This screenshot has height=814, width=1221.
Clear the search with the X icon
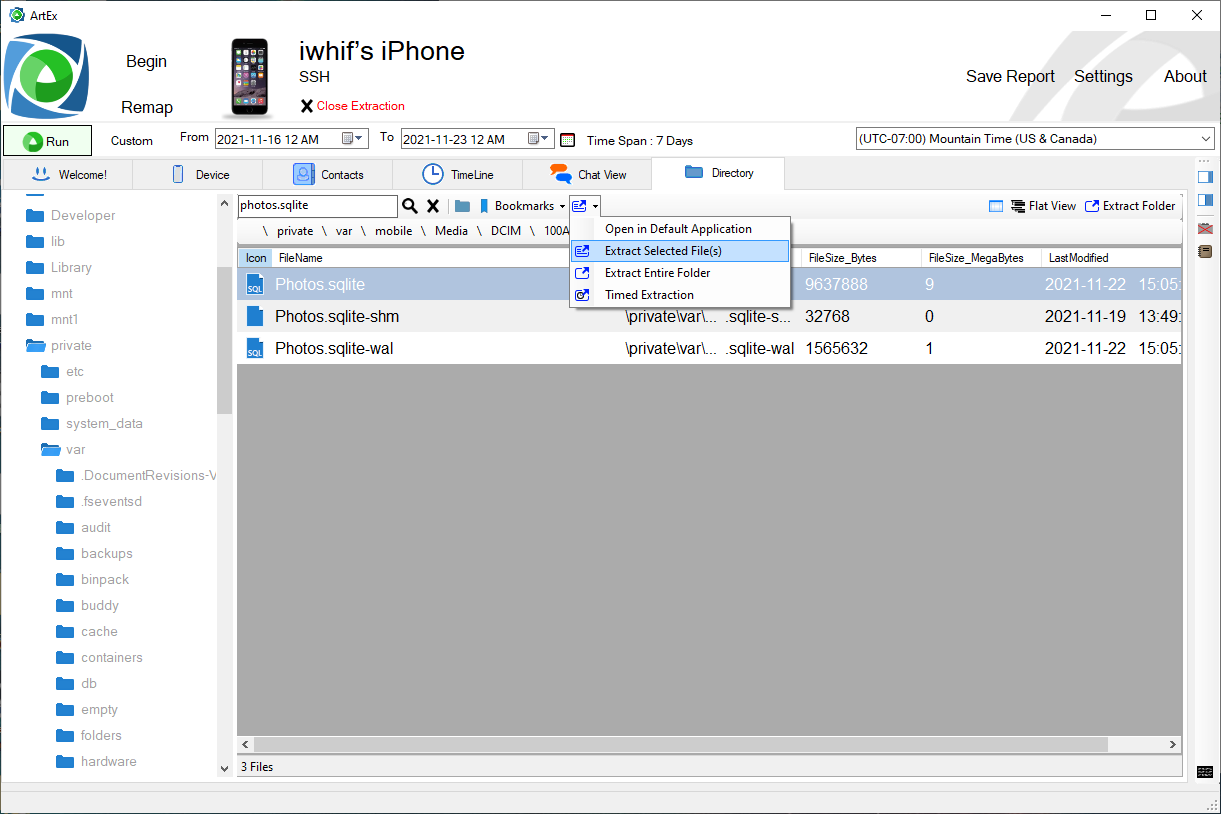[433, 206]
